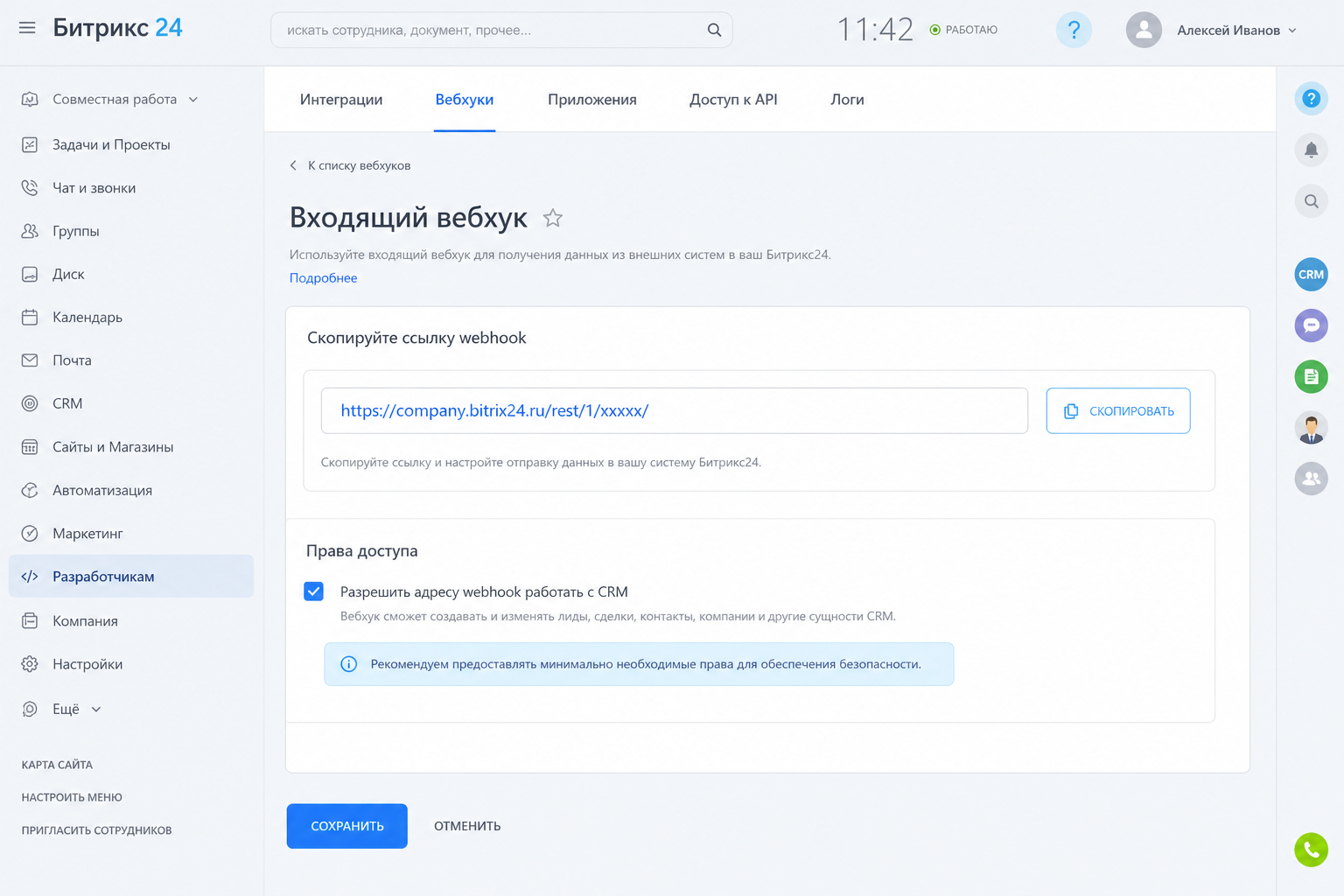Click the blue help icon in the right panel
The width and height of the screenshot is (1344, 896).
click(x=1311, y=99)
